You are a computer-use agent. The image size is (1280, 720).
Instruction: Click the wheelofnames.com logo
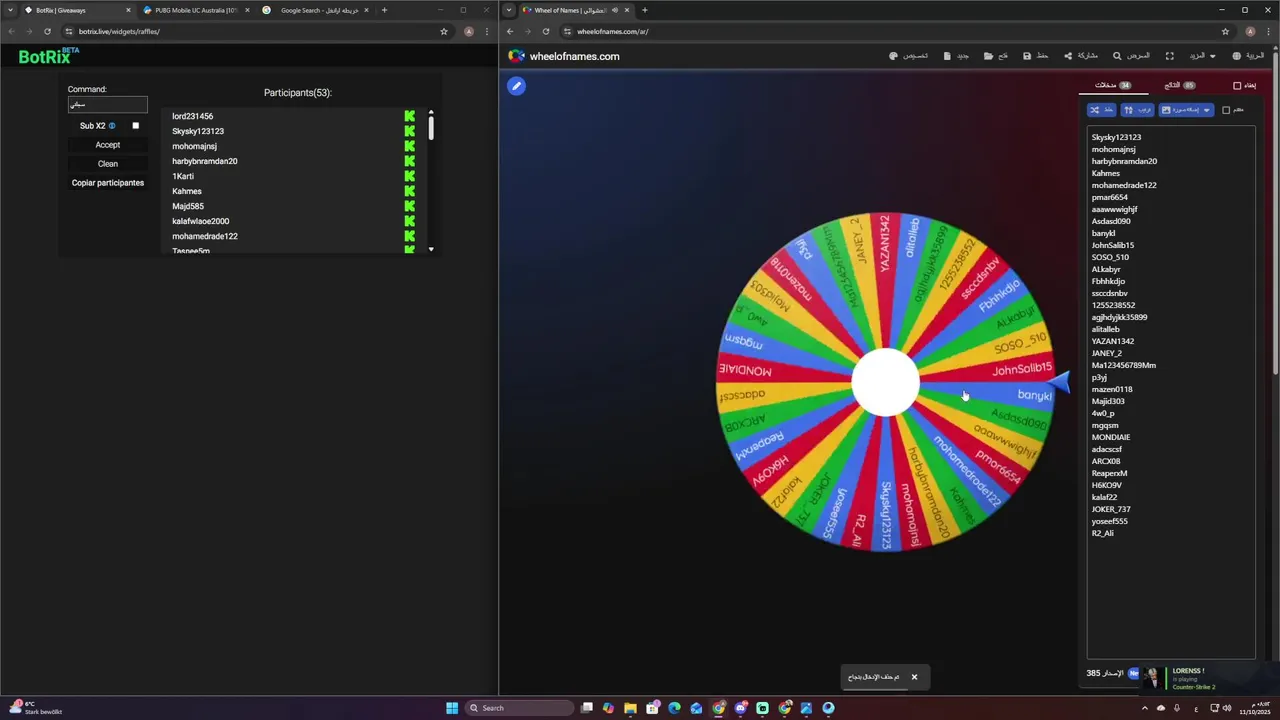pyautogui.click(x=564, y=56)
